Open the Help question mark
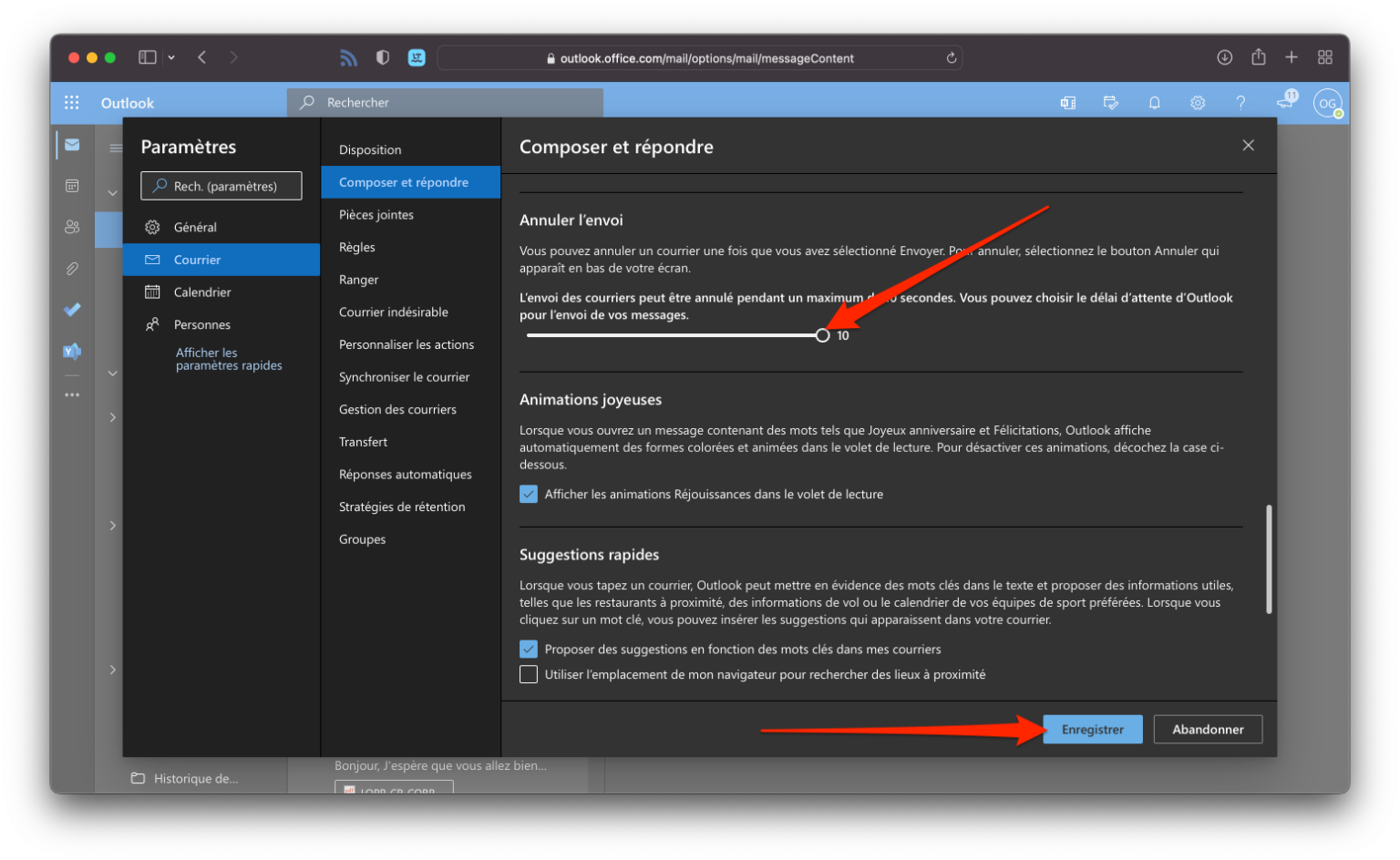Image resolution: width=1400 pixels, height=860 pixels. pos(1240,103)
